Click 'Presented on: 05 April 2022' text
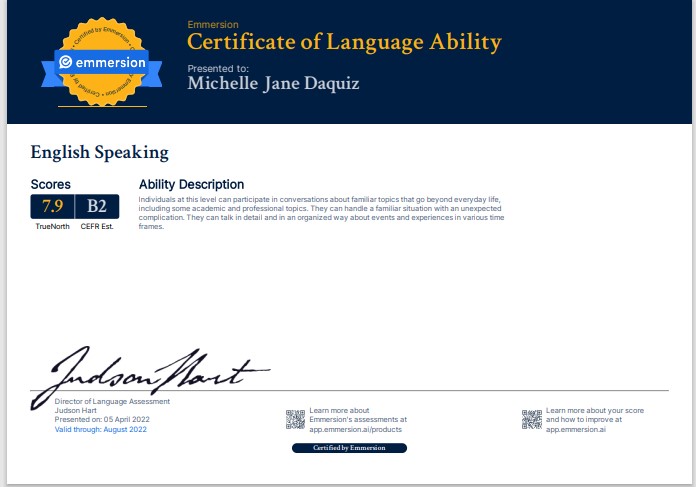This screenshot has height=487, width=696. (102, 420)
